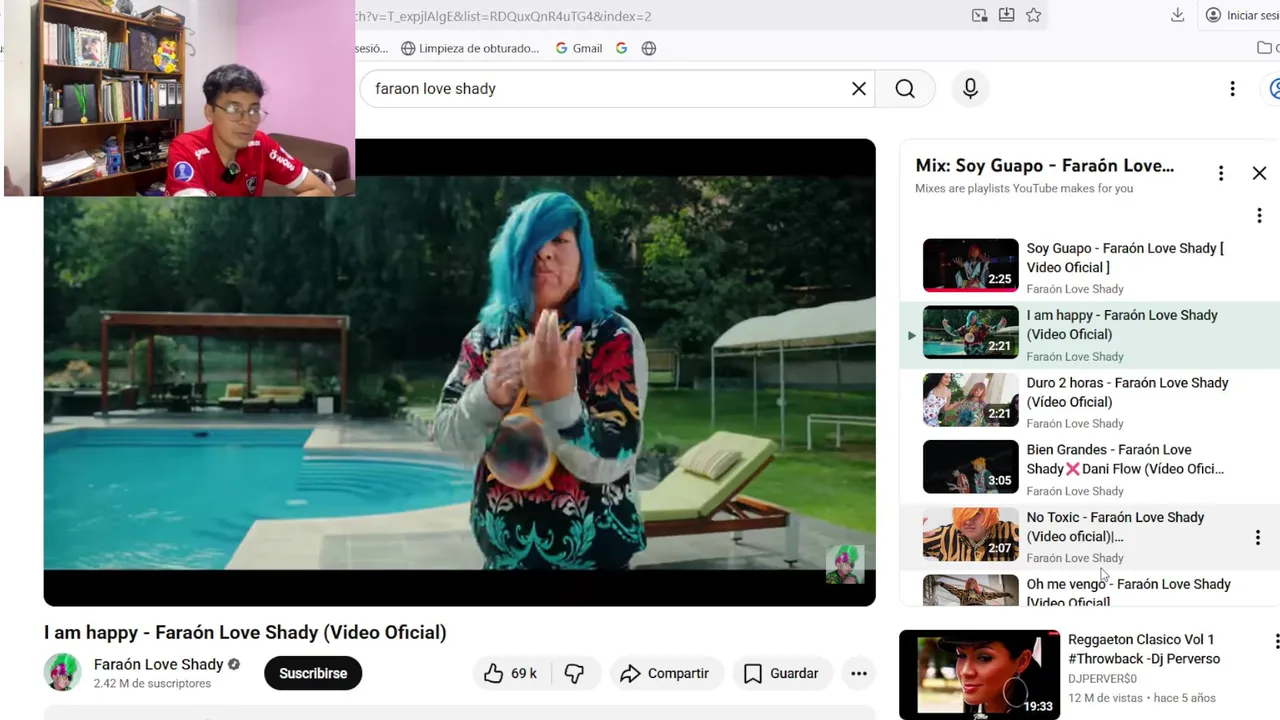The image size is (1280, 720).
Task: Click Reggaeton Clasico Vol 1 title
Action: pyautogui.click(x=1144, y=649)
